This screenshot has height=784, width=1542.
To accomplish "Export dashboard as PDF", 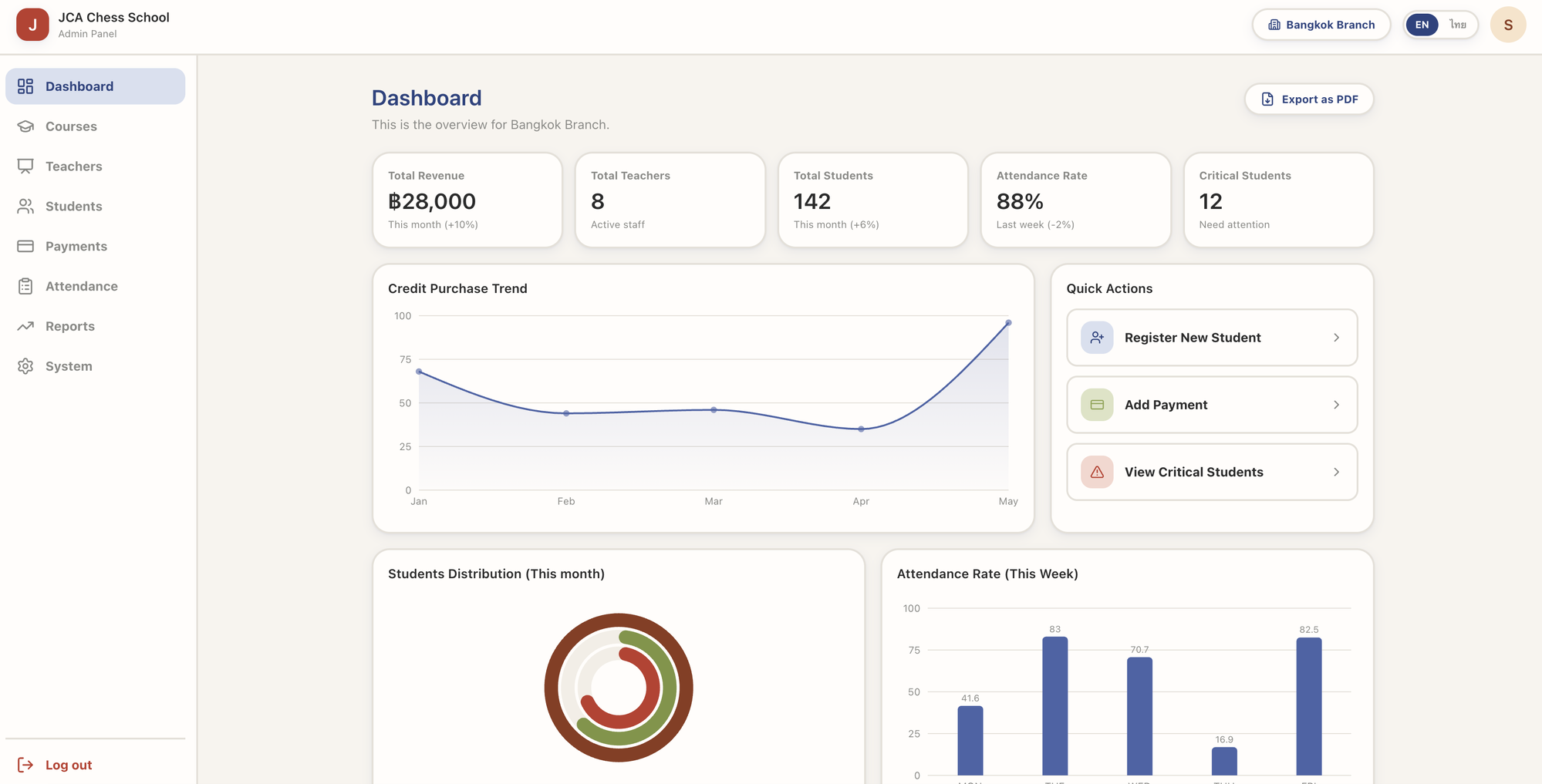I will click(1309, 99).
